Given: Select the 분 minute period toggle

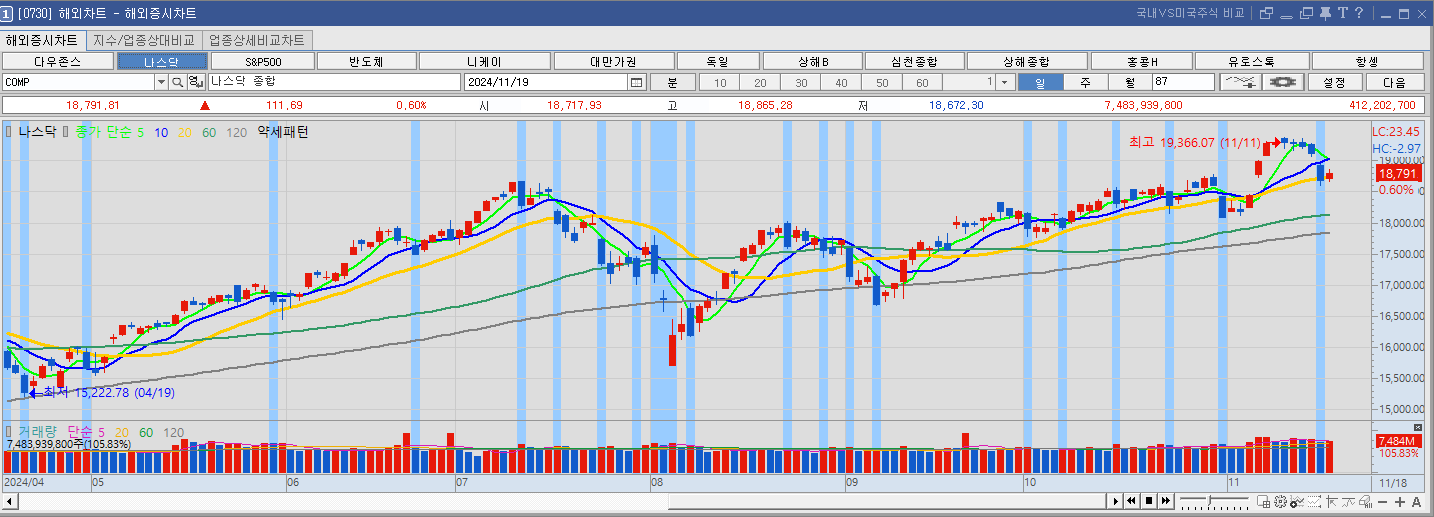Looking at the screenshot, I should (x=672, y=82).
